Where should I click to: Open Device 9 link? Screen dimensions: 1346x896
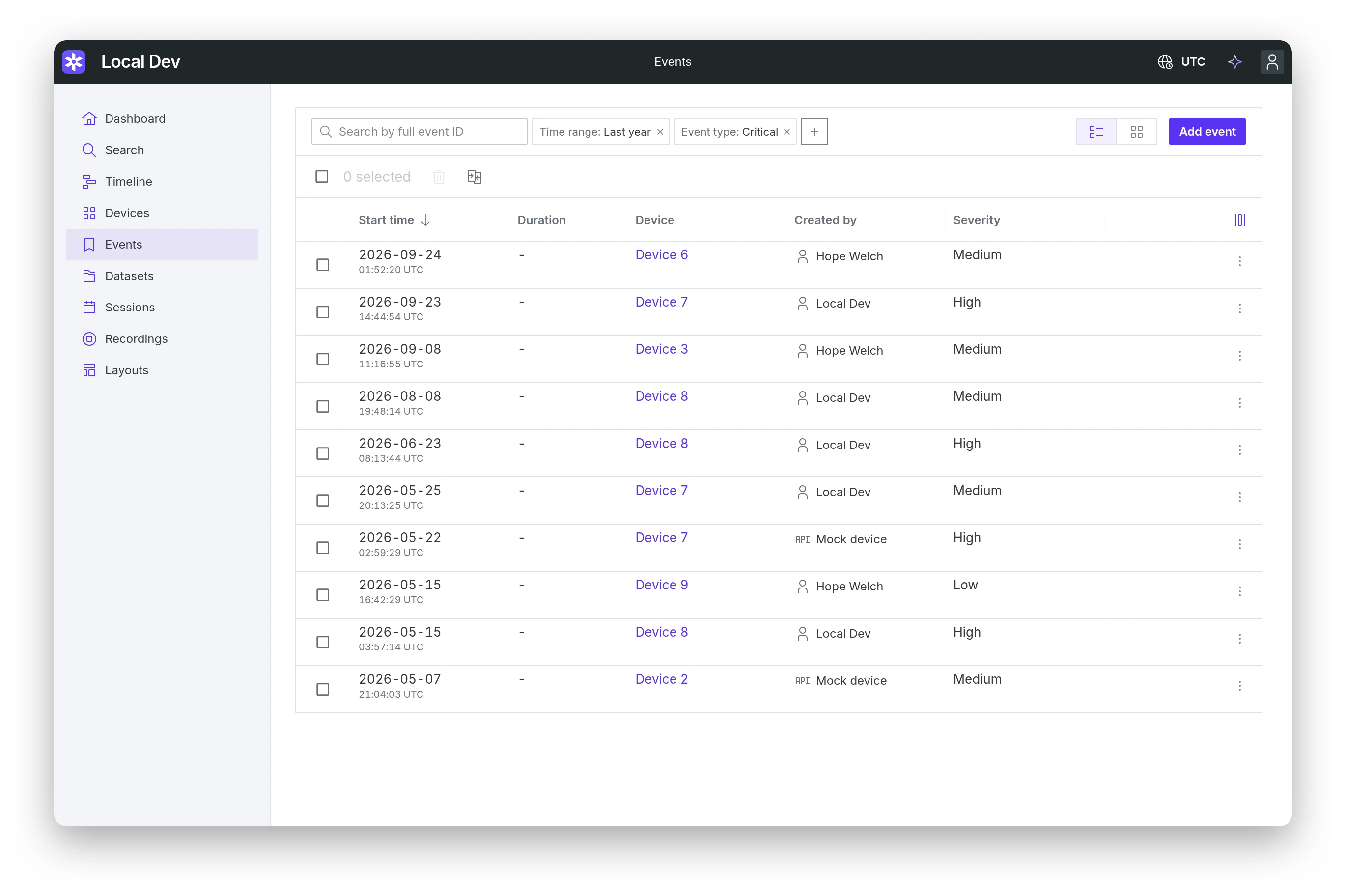click(x=661, y=585)
